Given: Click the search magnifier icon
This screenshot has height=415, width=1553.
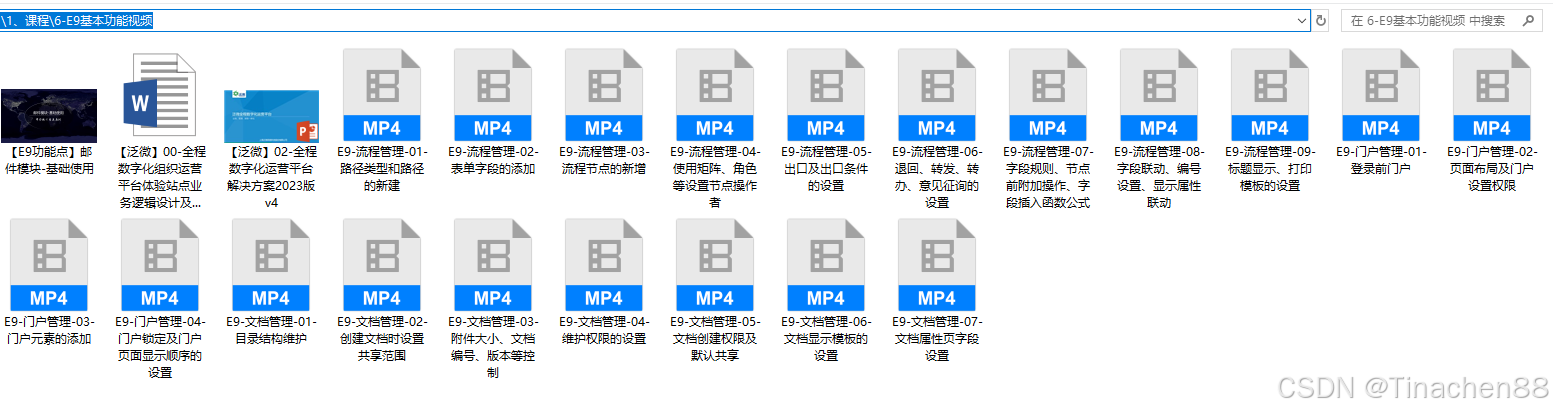Looking at the screenshot, I should (x=1527, y=20).
